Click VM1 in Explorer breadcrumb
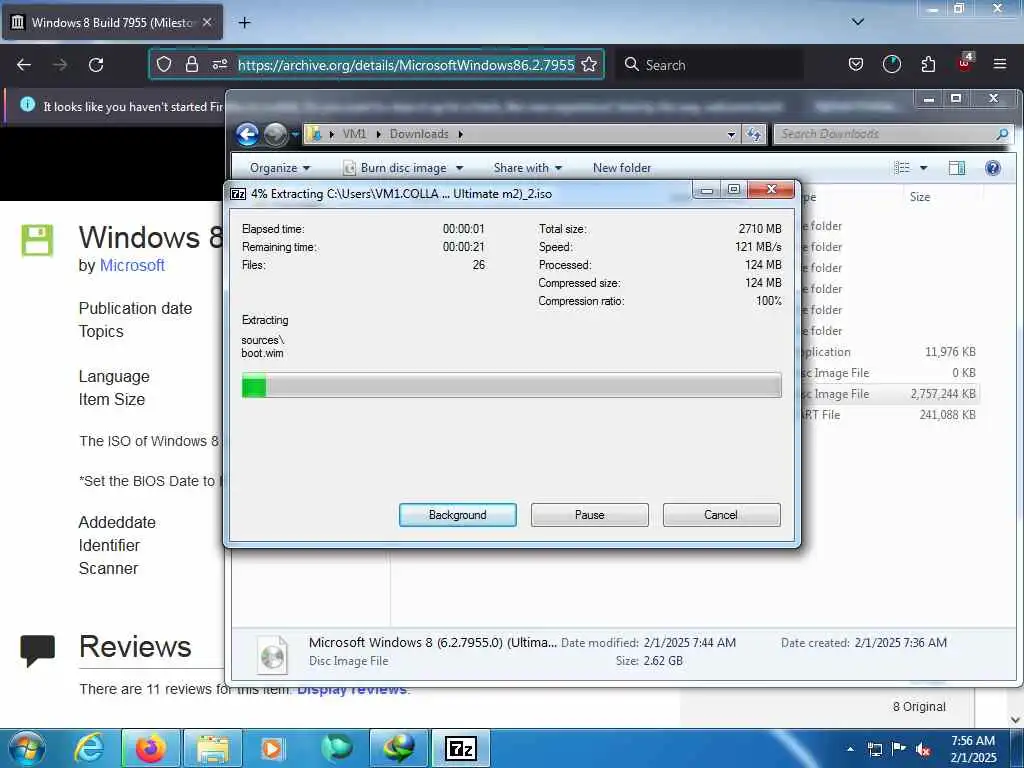The image size is (1024, 768). 354,134
